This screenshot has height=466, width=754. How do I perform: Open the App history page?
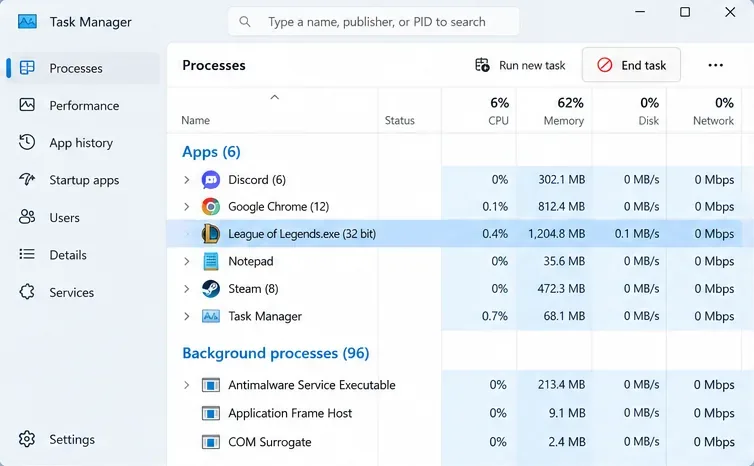coord(83,143)
